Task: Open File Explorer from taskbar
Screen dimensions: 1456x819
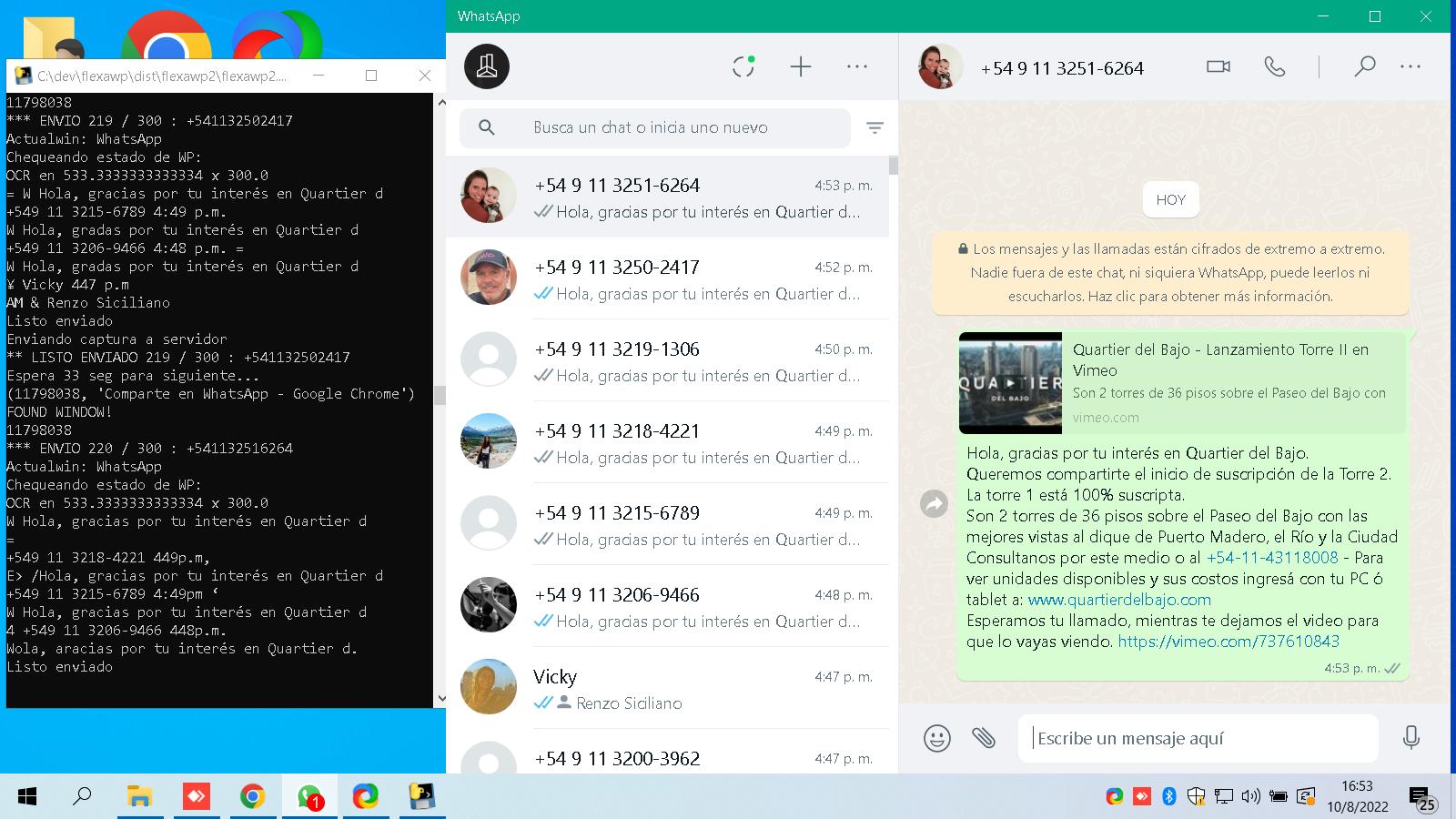Action: [139, 797]
